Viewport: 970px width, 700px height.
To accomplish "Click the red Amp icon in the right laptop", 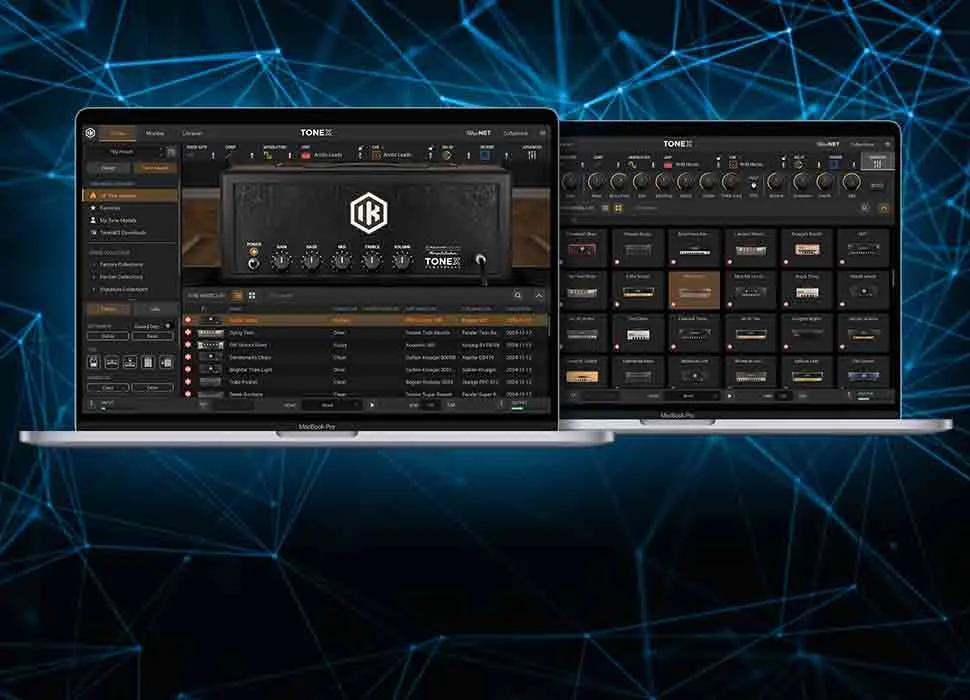I will [x=668, y=164].
